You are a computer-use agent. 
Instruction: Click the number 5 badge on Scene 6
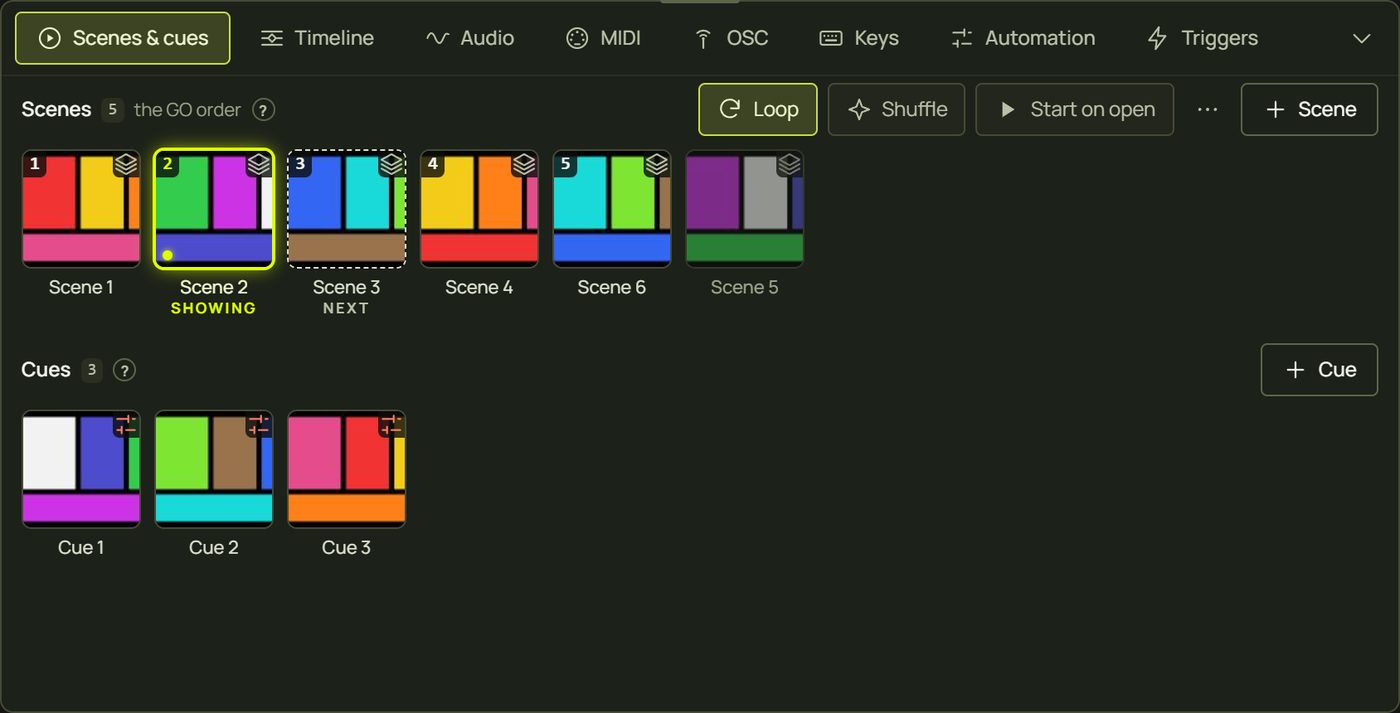coord(566,164)
